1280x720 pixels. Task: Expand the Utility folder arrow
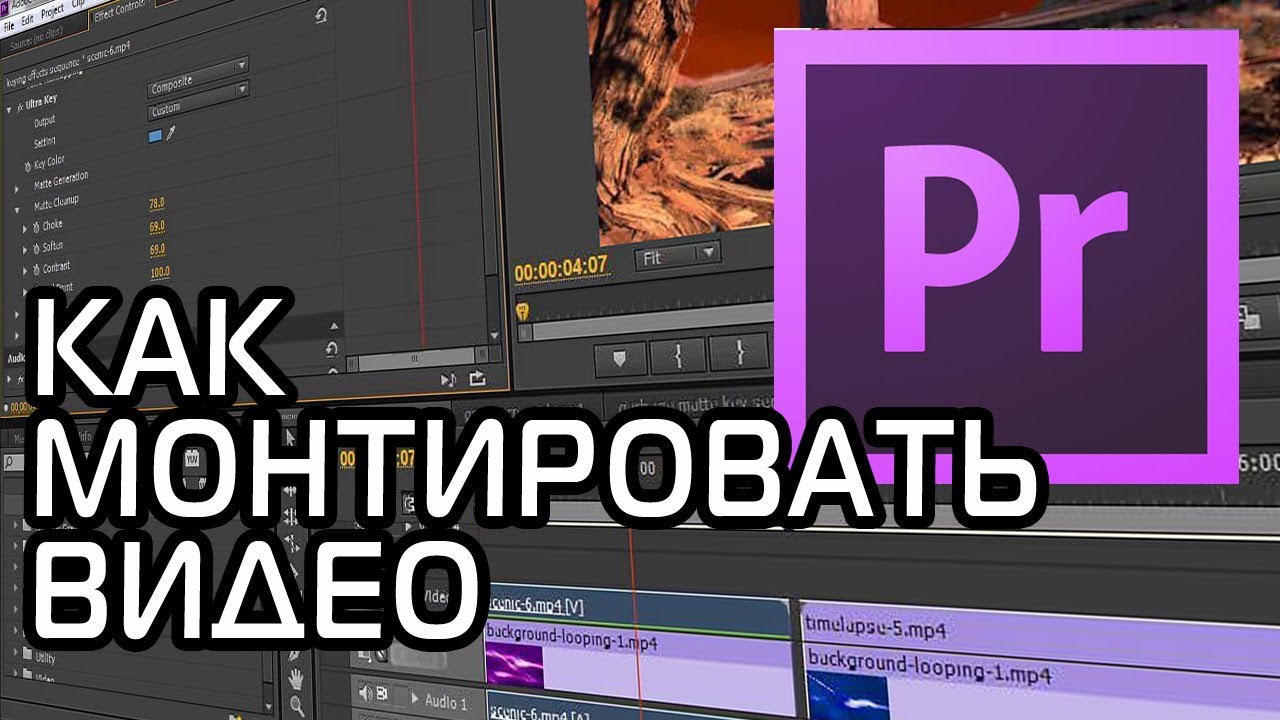14,654
